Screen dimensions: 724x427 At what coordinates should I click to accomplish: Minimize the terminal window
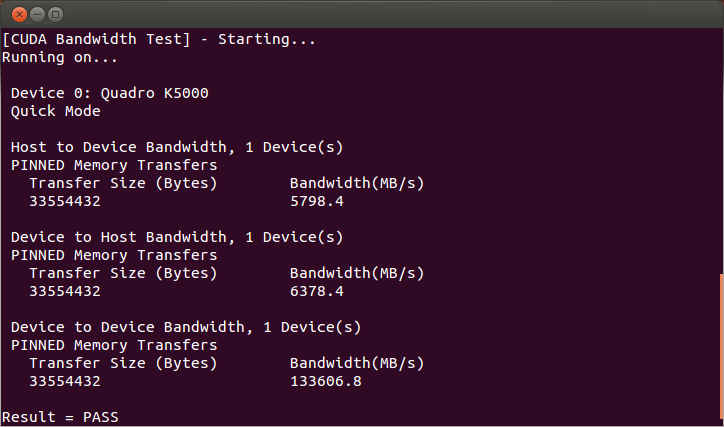pyautogui.click(x=37, y=14)
